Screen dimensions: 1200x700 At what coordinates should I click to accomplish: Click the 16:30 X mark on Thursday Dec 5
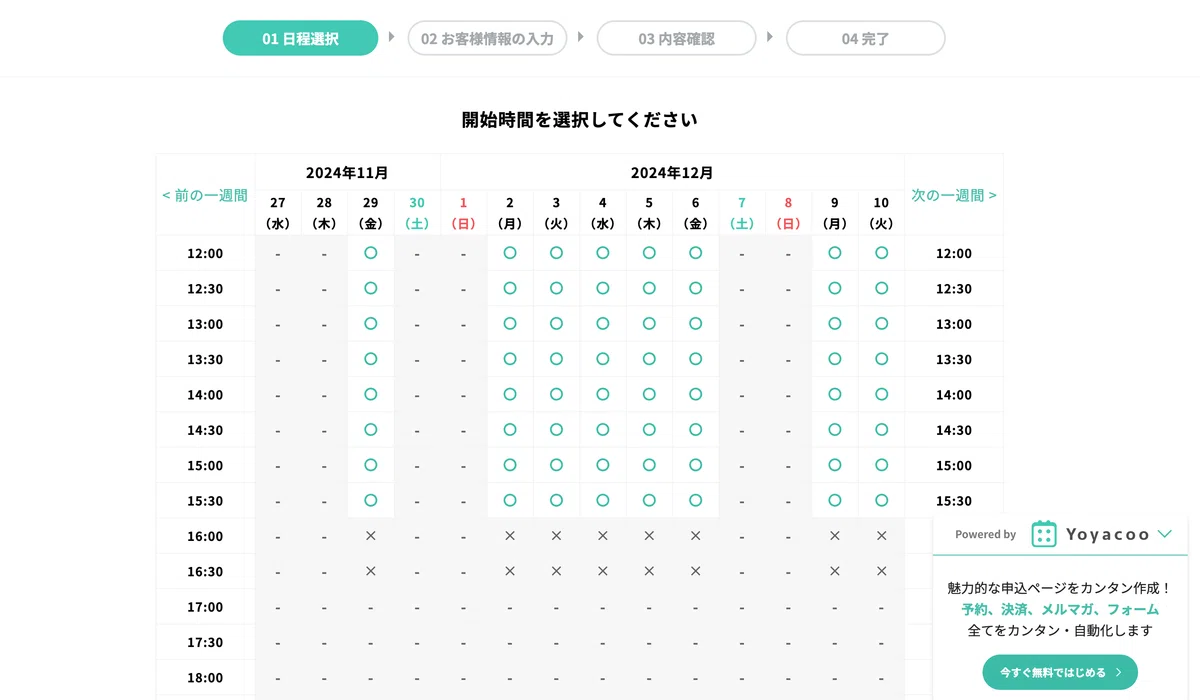pos(649,571)
